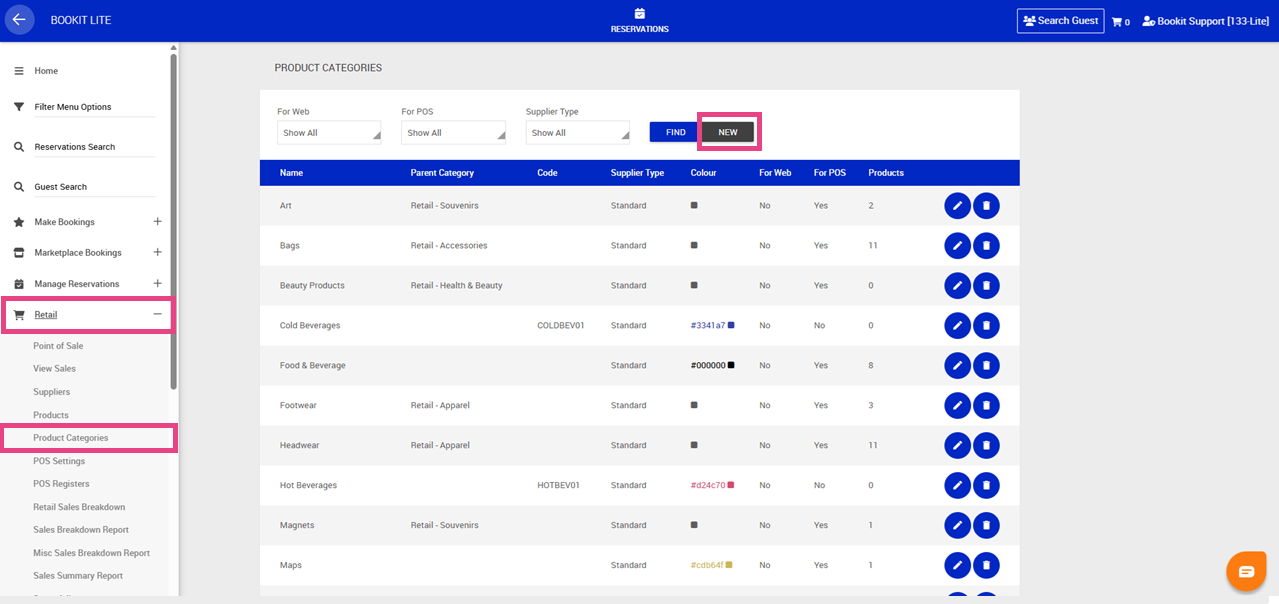Expand the Marketplace Bookings menu
Image resolution: width=1279 pixels, height=604 pixels.
(x=157, y=253)
